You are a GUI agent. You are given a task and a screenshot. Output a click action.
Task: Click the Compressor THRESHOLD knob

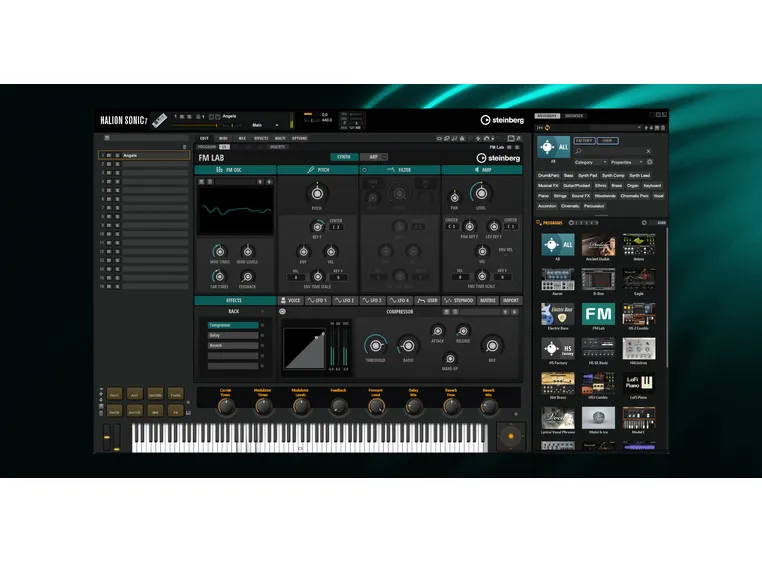click(x=375, y=346)
